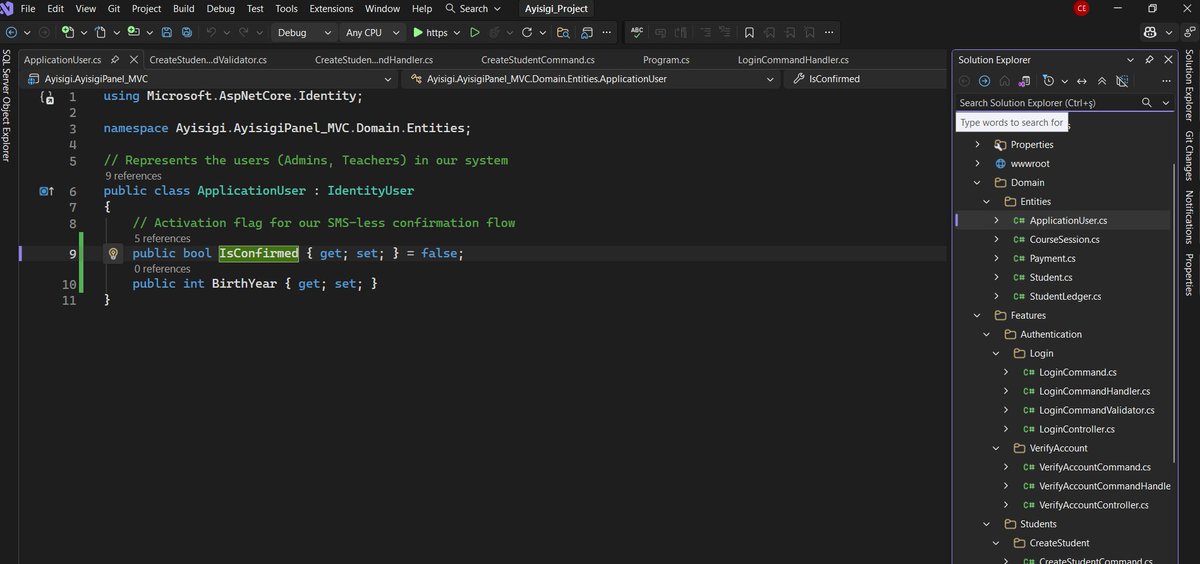Click the Solution Explorer search magnifier icon
The image size is (1200, 564).
pos(1147,103)
